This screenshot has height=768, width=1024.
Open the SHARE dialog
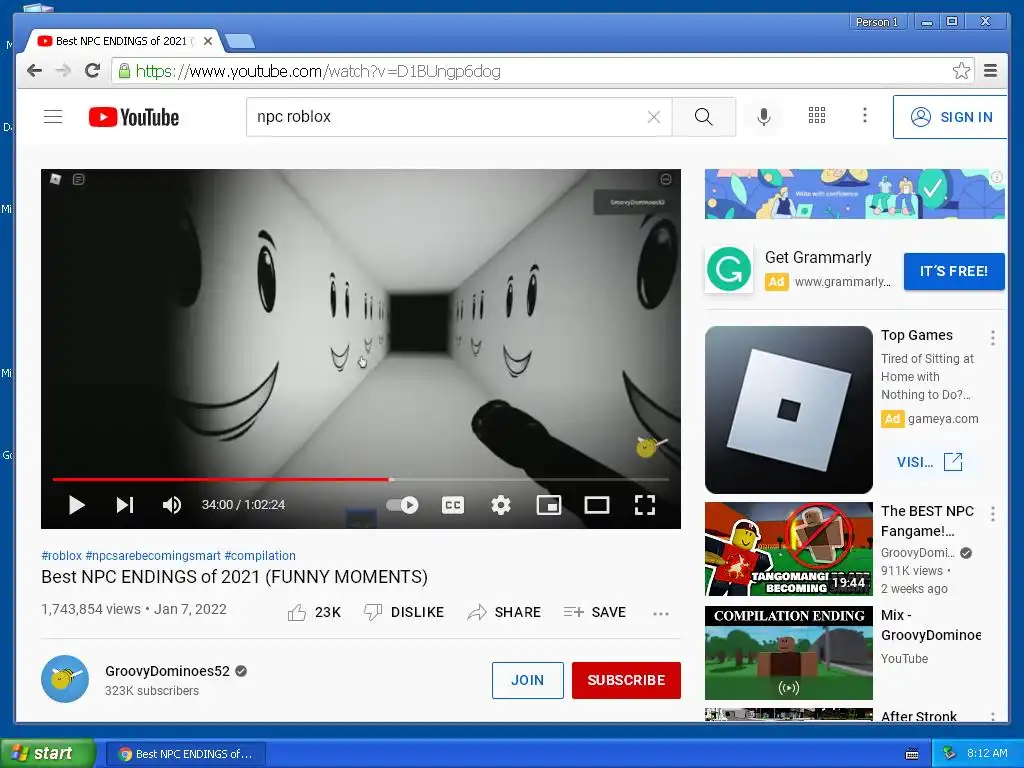(504, 613)
